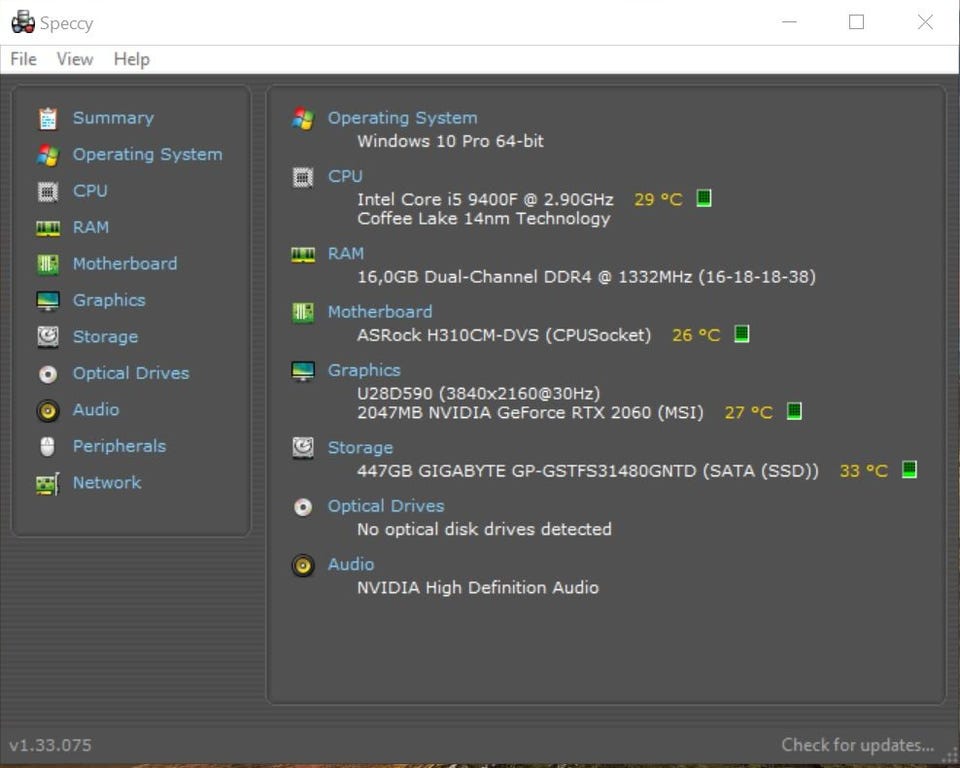Open Motherboard details from sidebar
This screenshot has width=960, height=768.
(x=125, y=264)
